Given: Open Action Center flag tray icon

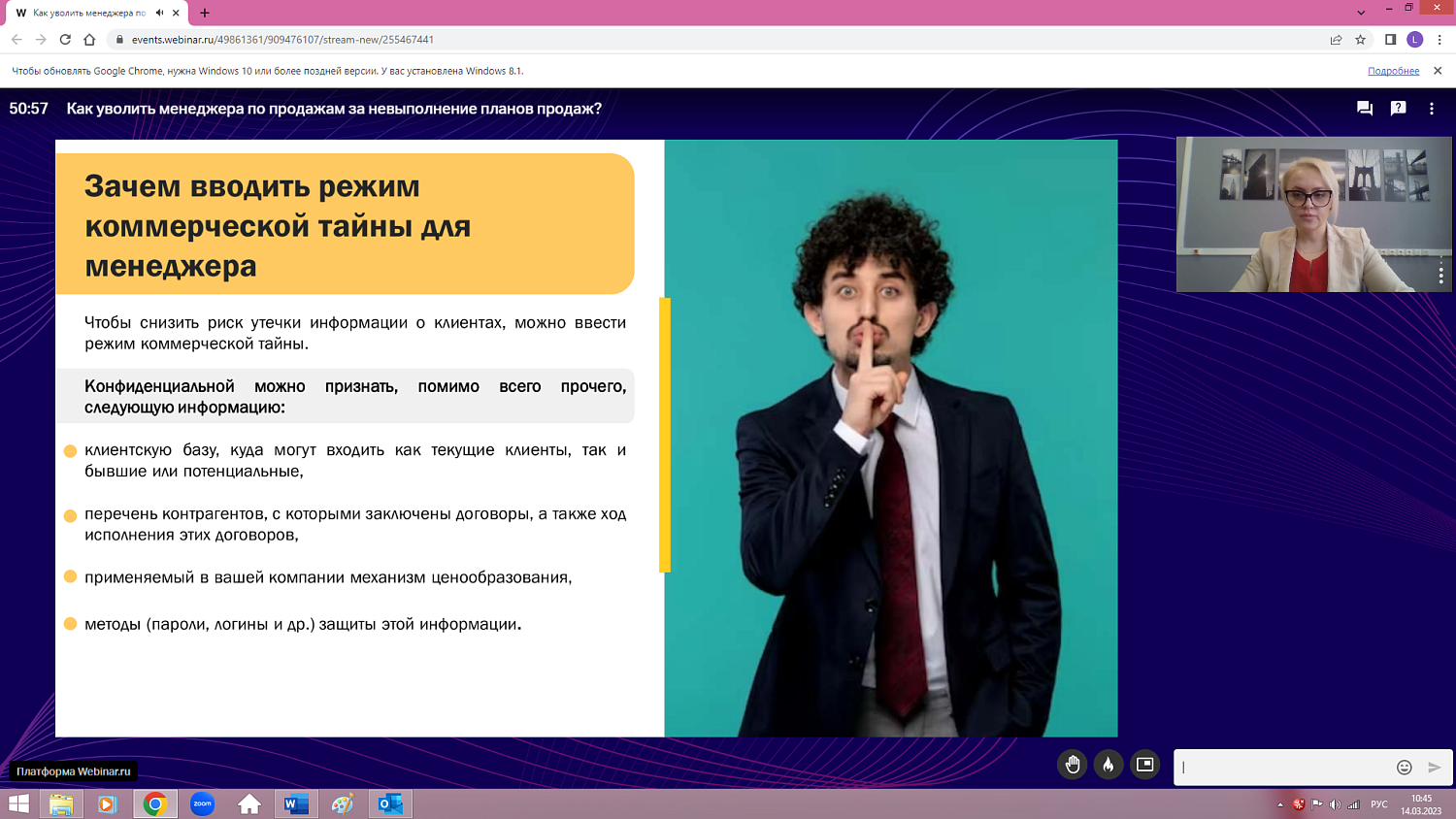Looking at the screenshot, I should 1316,804.
